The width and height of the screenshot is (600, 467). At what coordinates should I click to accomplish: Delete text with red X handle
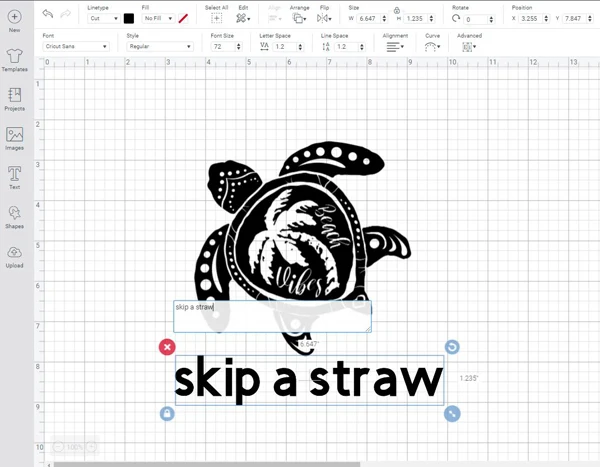167,347
